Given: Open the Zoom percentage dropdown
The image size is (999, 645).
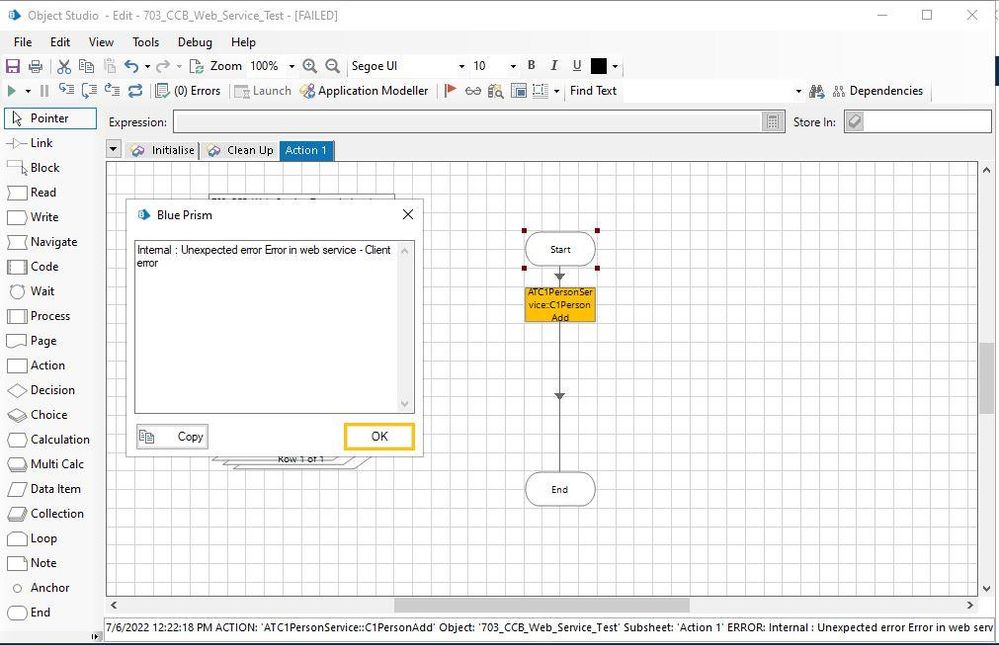Looking at the screenshot, I should 292,66.
